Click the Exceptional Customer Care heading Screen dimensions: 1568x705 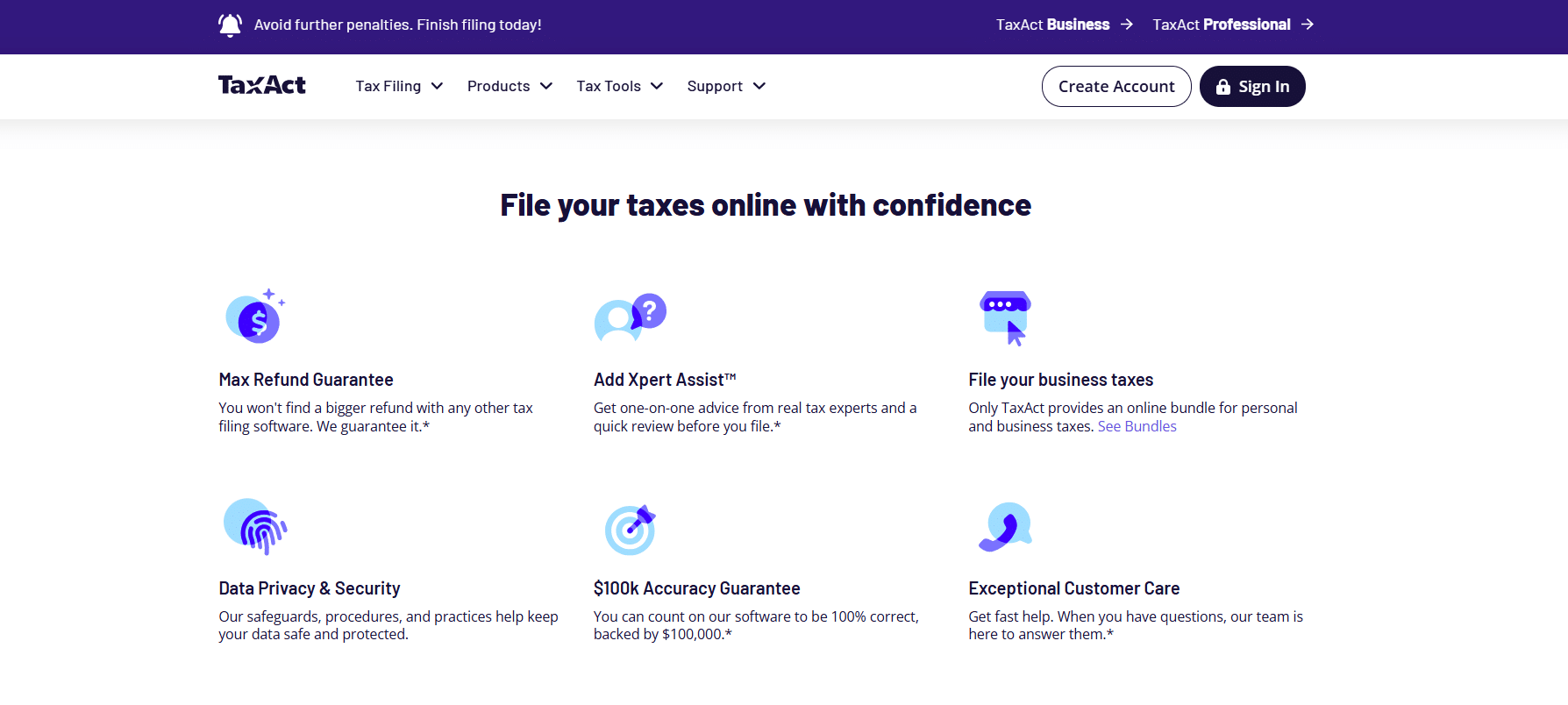pyautogui.click(x=1073, y=588)
